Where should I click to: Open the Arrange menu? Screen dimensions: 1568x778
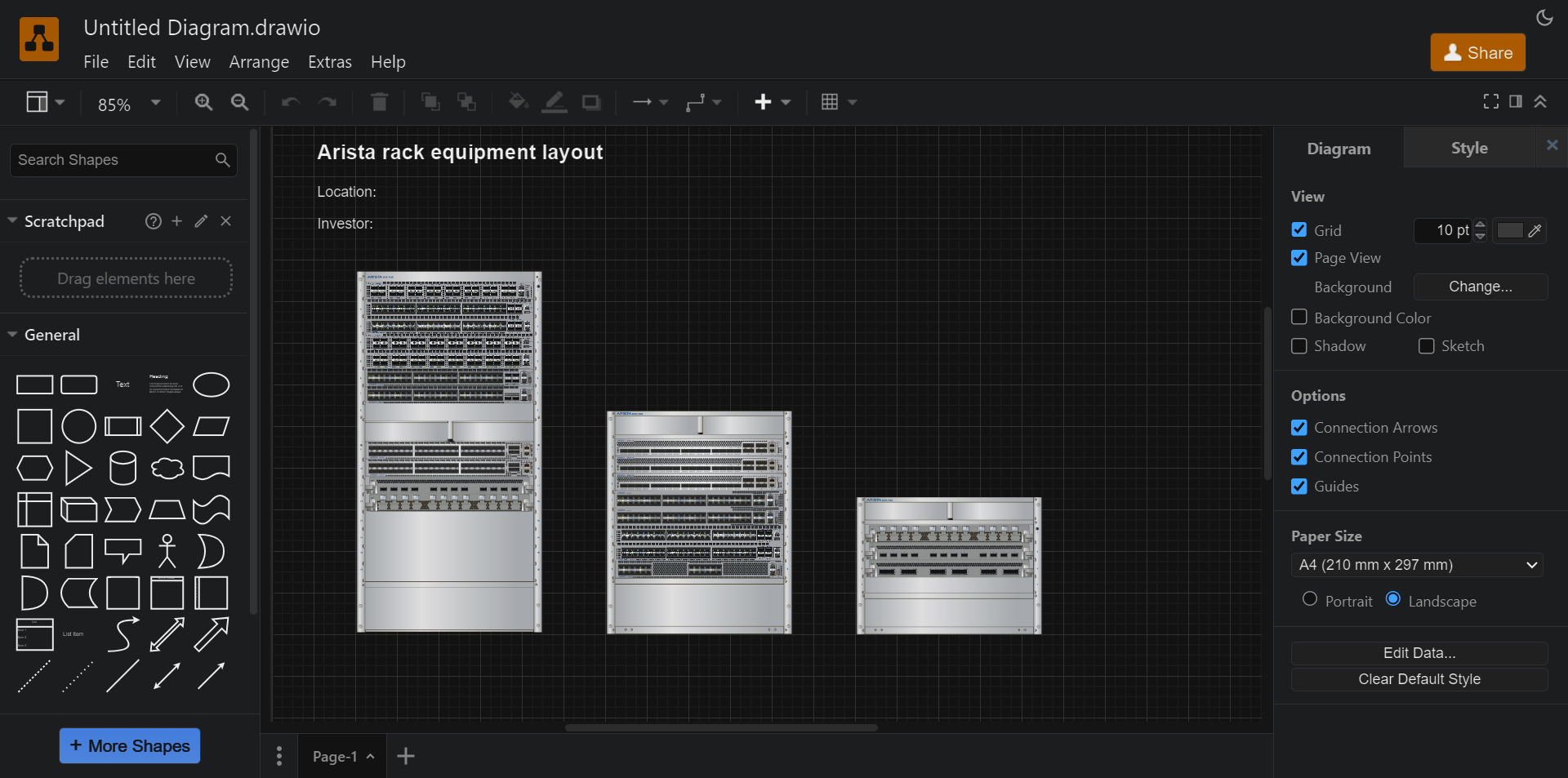click(x=259, y=62)
